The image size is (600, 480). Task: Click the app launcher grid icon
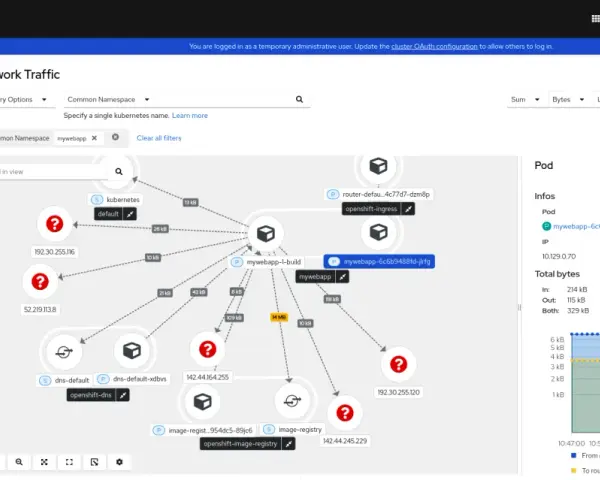[595, 19]
